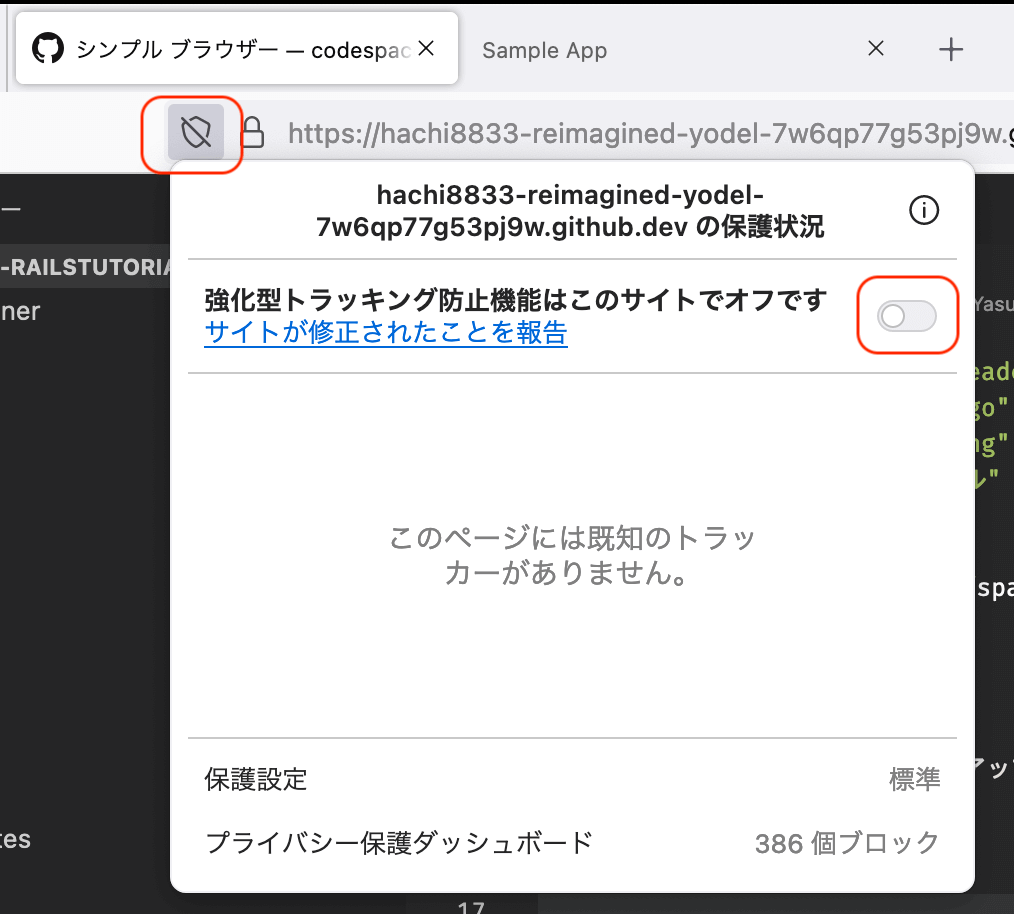1014x914 pixels.
Task: Open 保護設定 protection settings
Action: (x=572, y=779)
